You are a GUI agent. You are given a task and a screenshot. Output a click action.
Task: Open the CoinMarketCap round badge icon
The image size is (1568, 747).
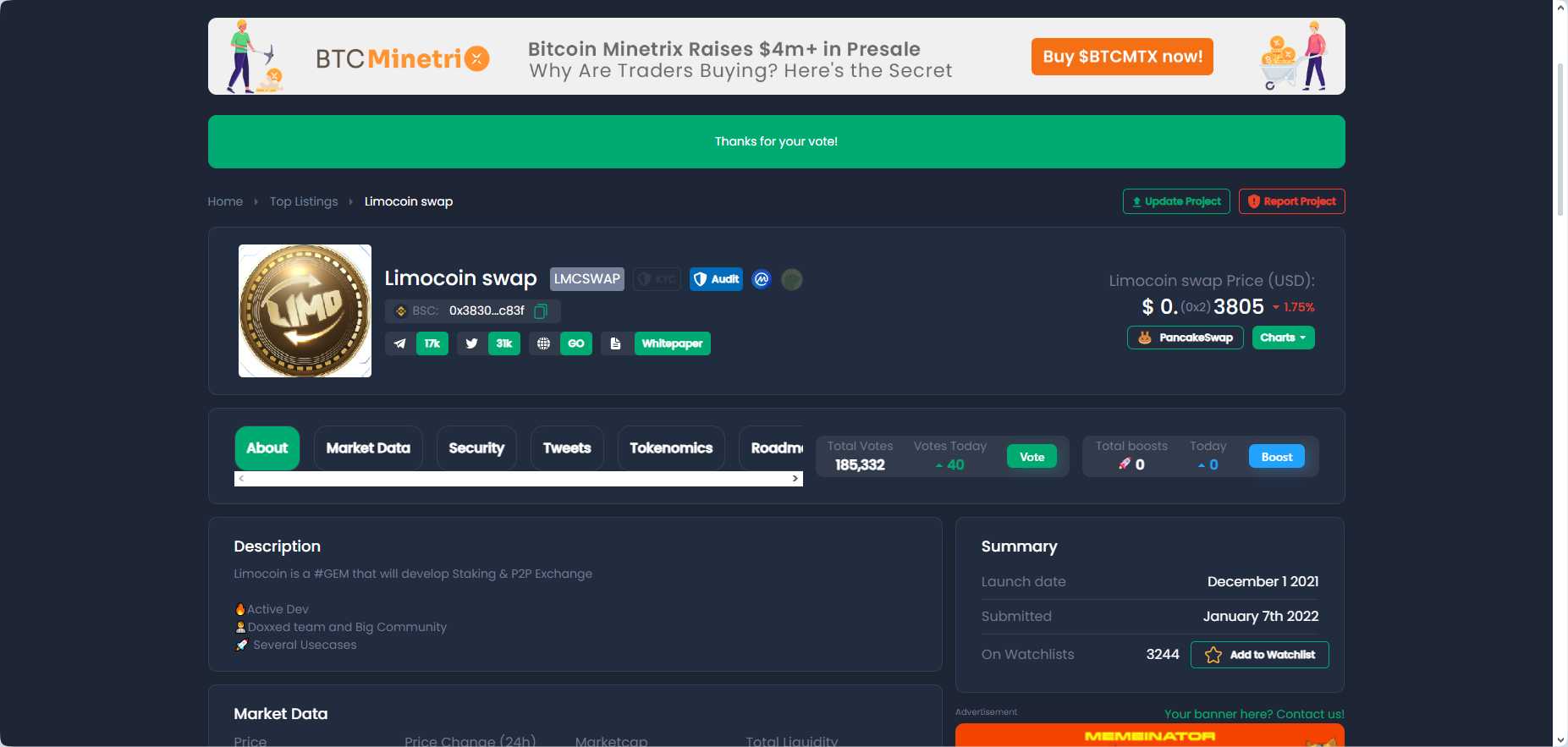point(762,279)
